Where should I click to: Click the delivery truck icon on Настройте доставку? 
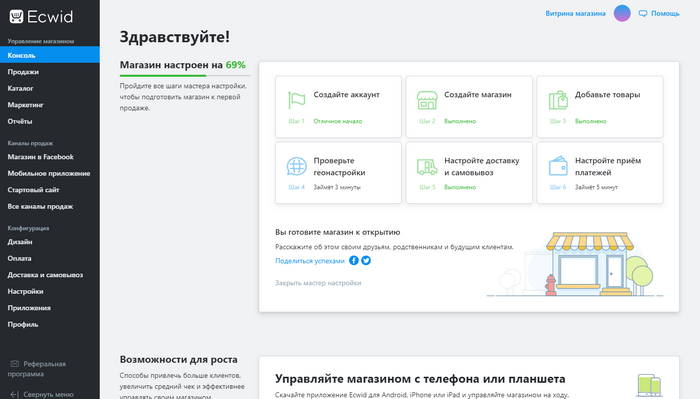pos(427,166)
